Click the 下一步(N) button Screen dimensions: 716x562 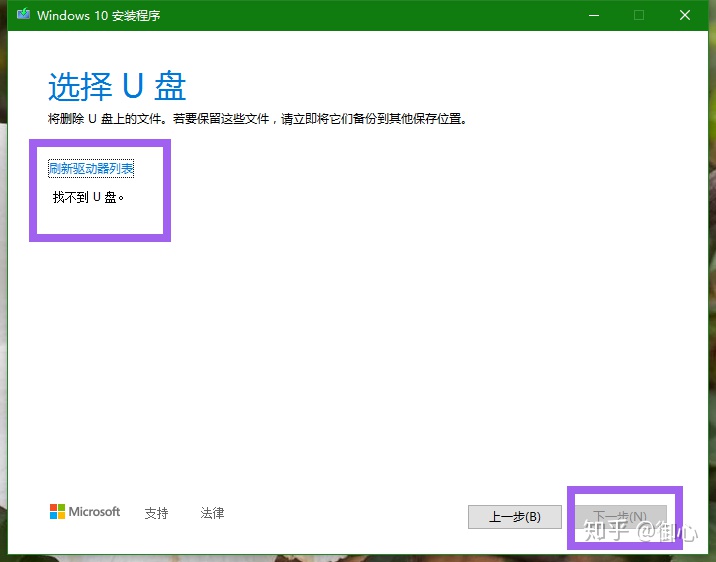620,517
